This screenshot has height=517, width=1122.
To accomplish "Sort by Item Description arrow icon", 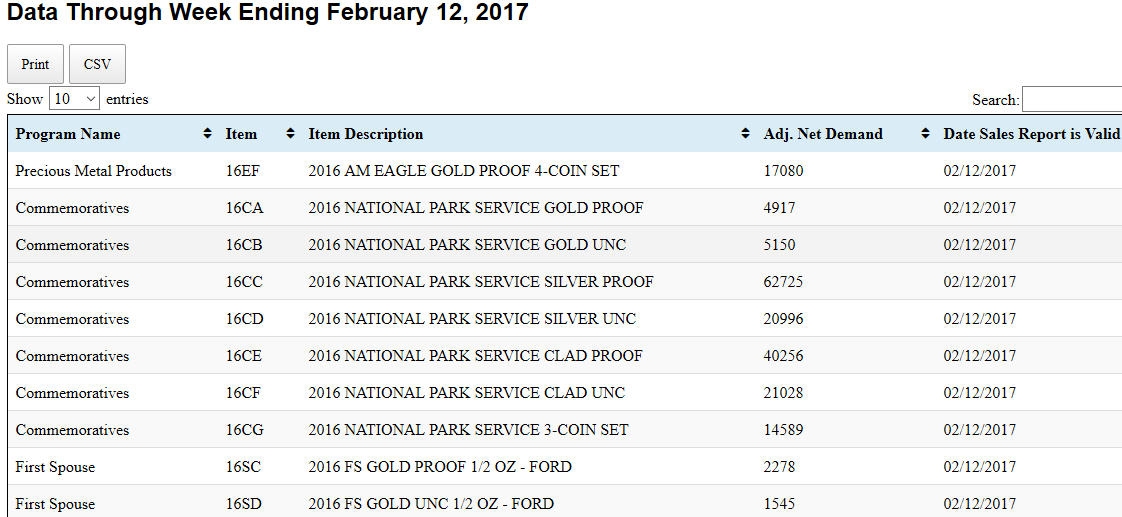I will pos(746,134).
